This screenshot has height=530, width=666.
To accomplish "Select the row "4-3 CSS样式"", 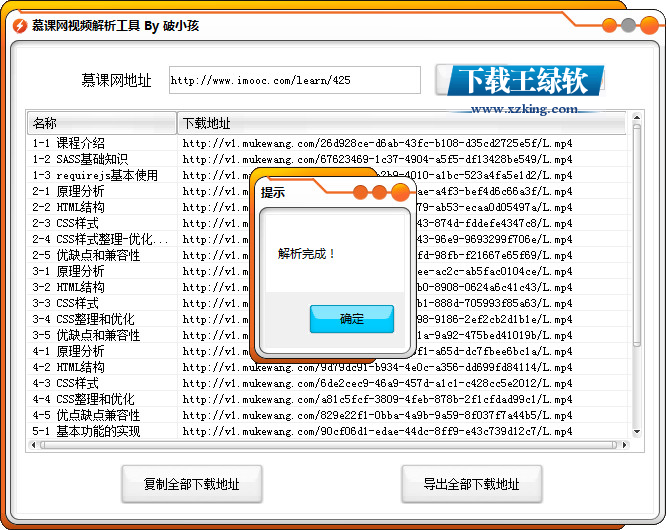I will (x=327, y=383).
